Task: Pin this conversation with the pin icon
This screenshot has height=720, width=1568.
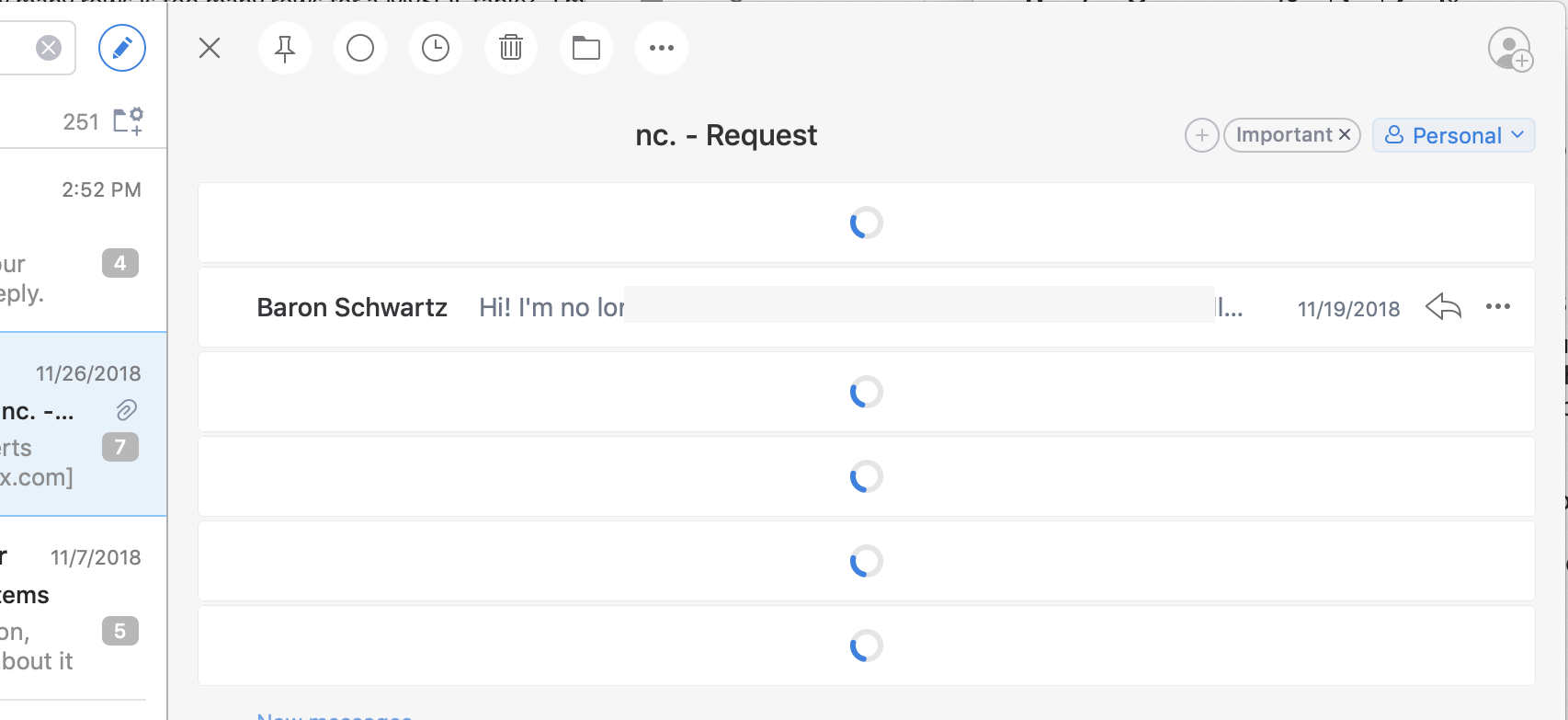Action: (x=285, y=48)
